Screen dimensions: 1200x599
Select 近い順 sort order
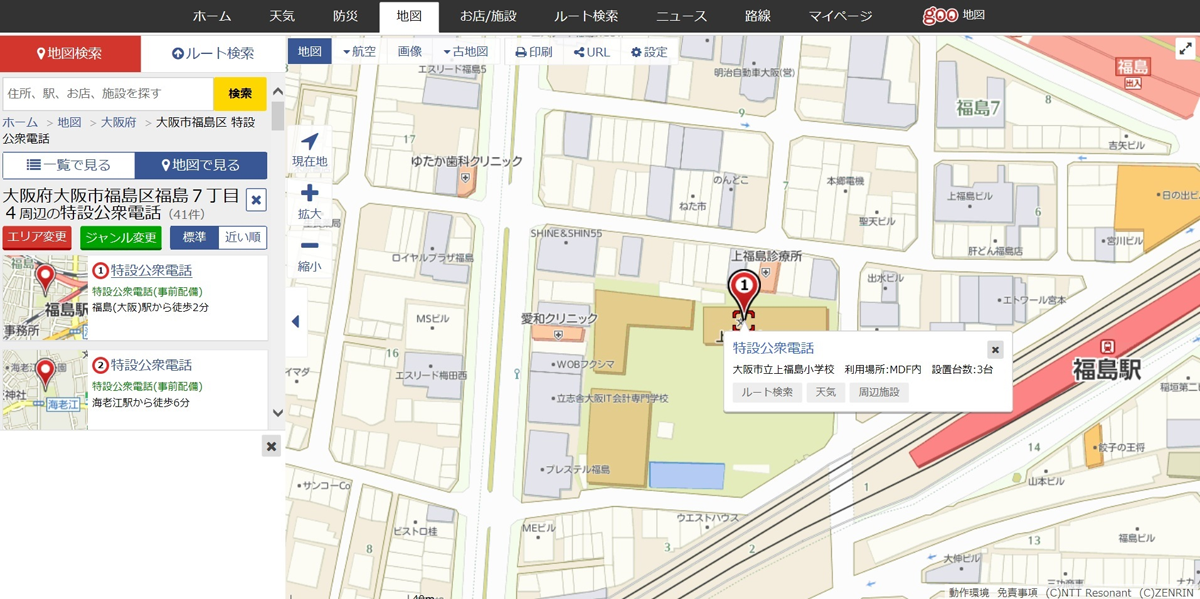pyautogui.click(x=243, y=237)
